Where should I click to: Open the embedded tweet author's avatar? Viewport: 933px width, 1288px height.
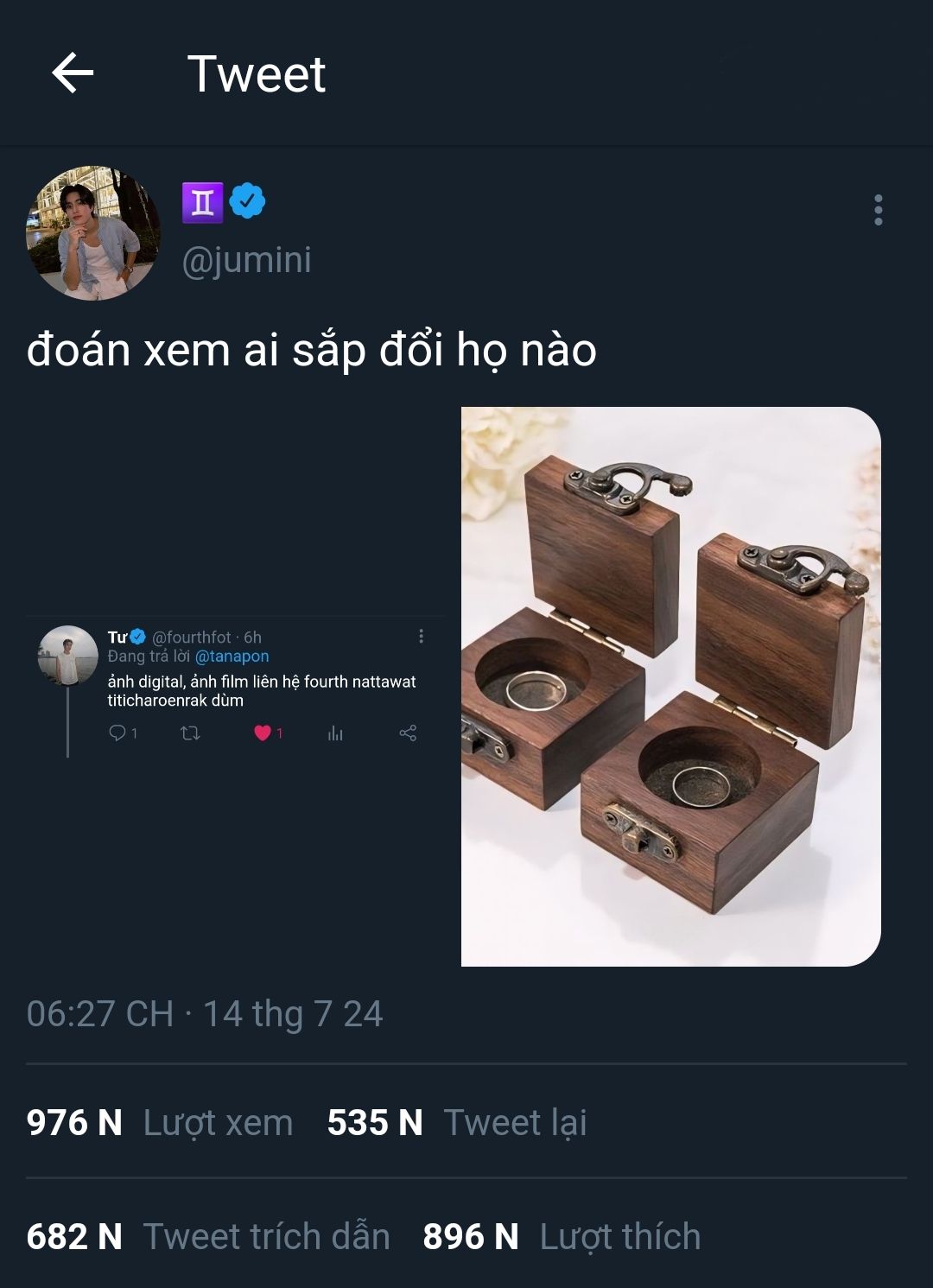click(67, 656)
